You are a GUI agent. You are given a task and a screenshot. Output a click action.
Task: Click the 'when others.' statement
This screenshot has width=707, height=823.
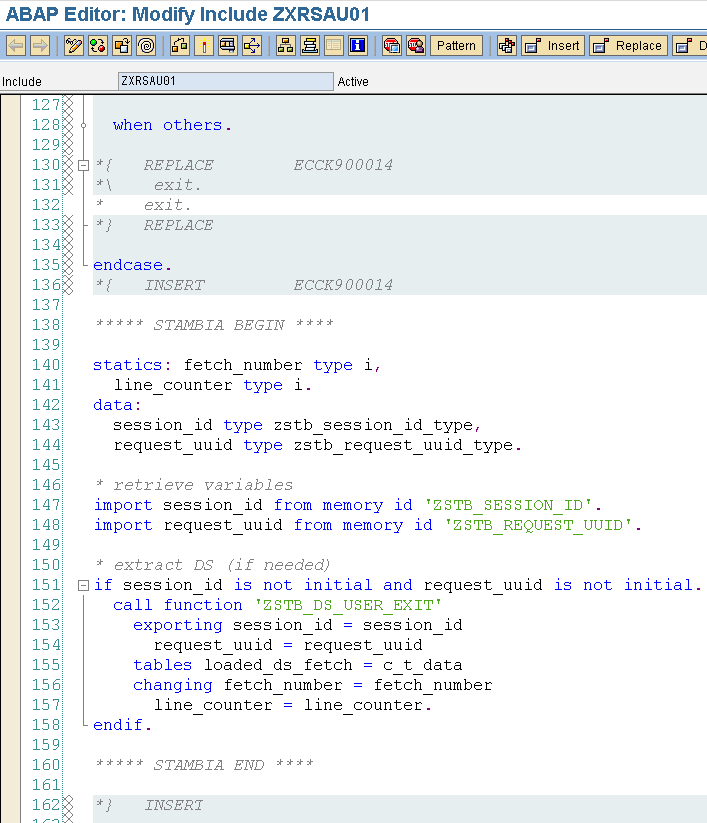pyautogui.click(x=172, y=125)
